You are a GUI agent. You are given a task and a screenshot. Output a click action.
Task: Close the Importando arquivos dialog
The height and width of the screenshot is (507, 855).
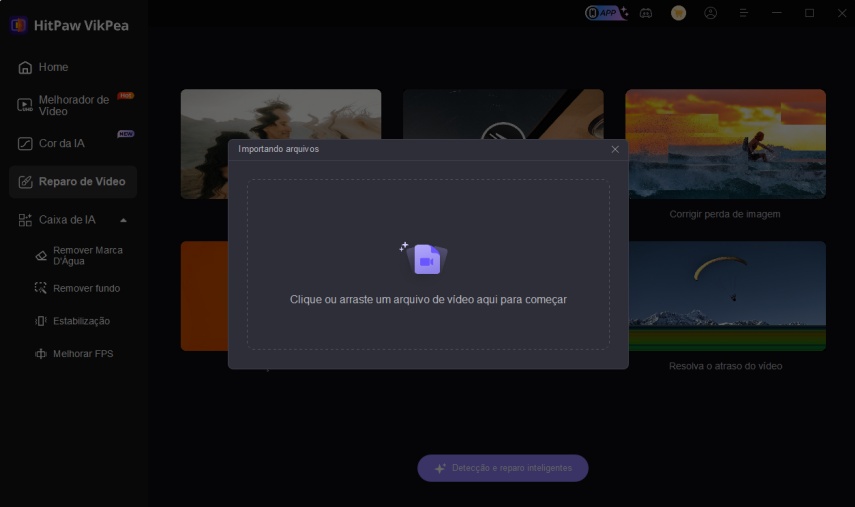pos(615,149)
